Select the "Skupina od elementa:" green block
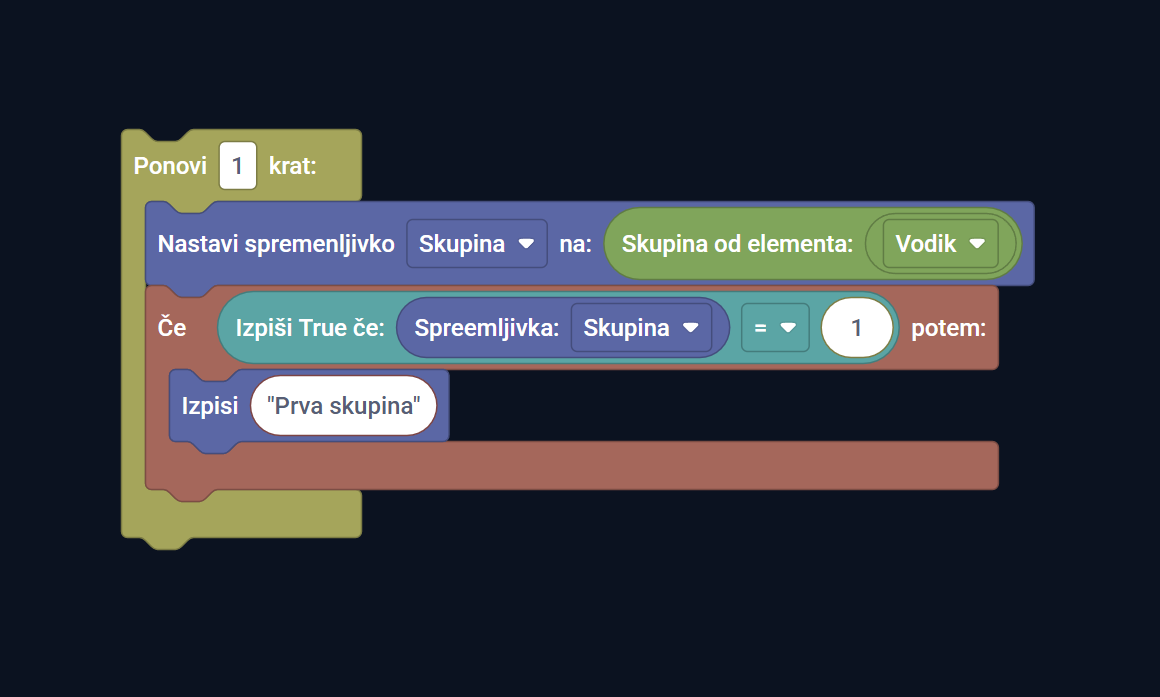1160x697 pixels. [x=736, y=244]
